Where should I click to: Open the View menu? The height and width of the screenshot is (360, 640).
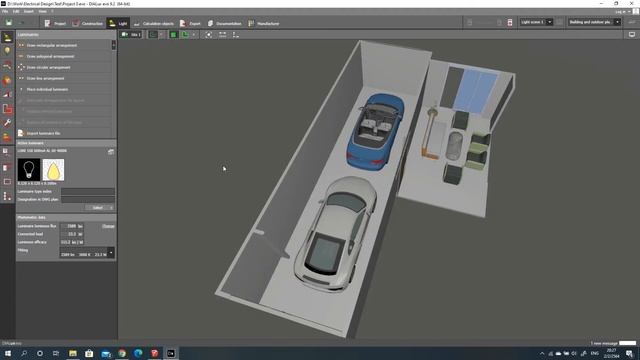click(42, 11)
